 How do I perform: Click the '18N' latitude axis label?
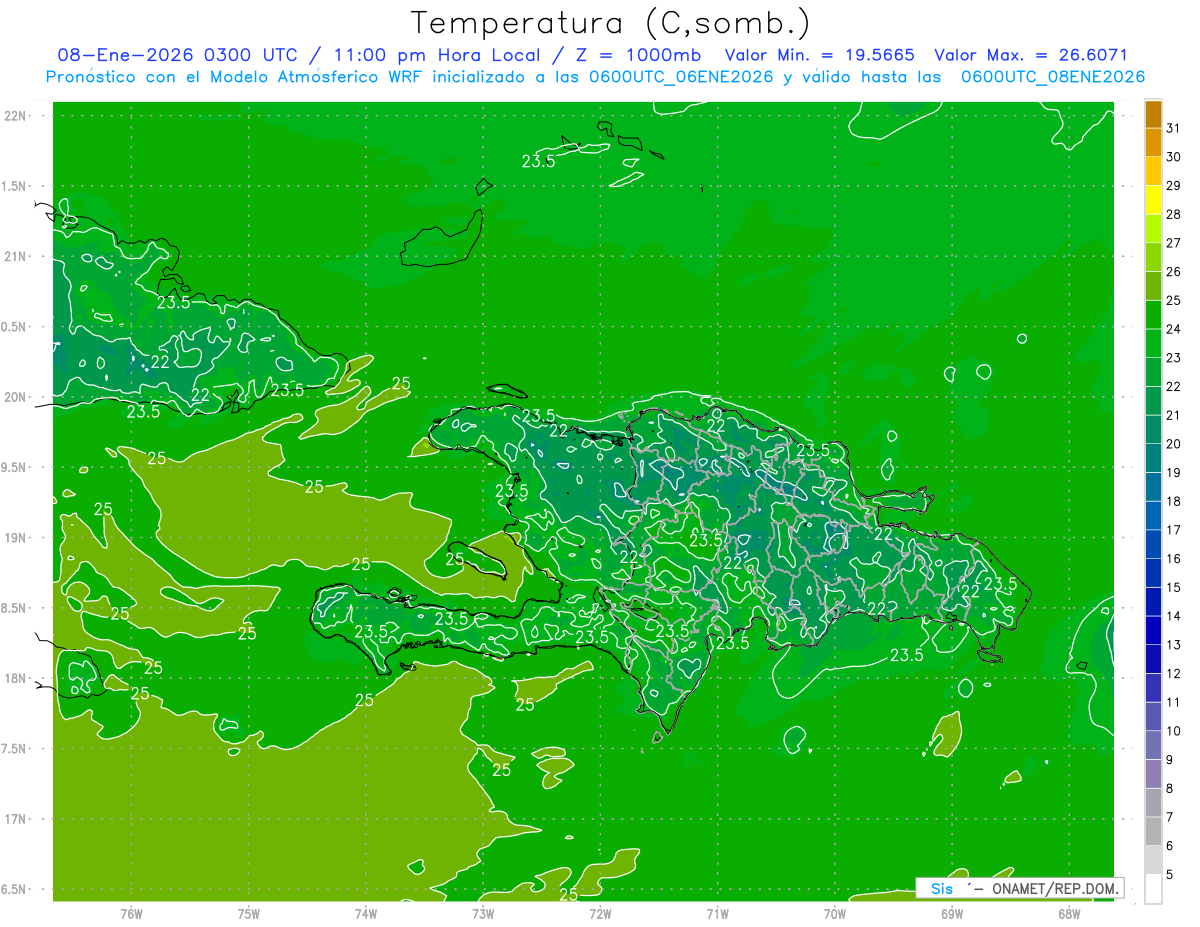[x=17, y=678]
